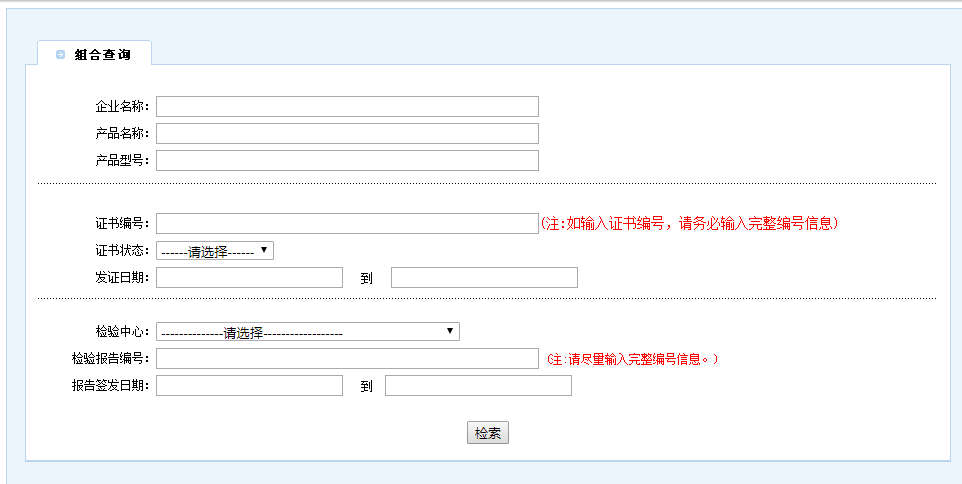Select the 产品型号 input field
The height and width of the screenshot is (484, 962).
[347, 161]
